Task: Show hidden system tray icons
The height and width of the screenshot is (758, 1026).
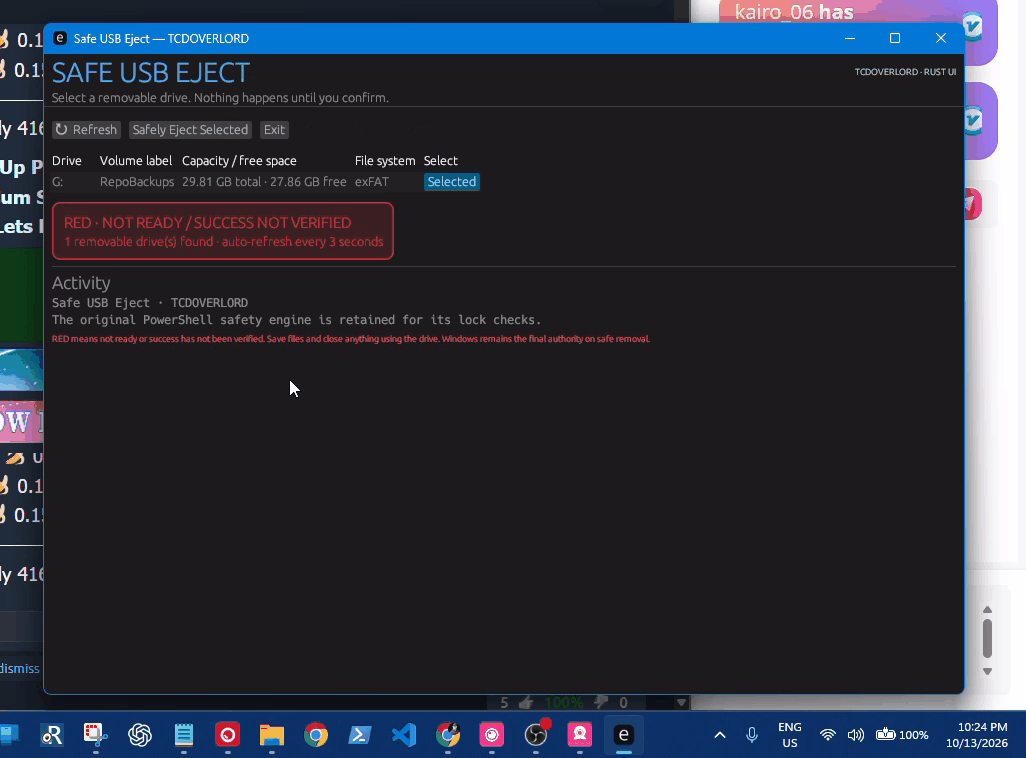Action: 720,735
